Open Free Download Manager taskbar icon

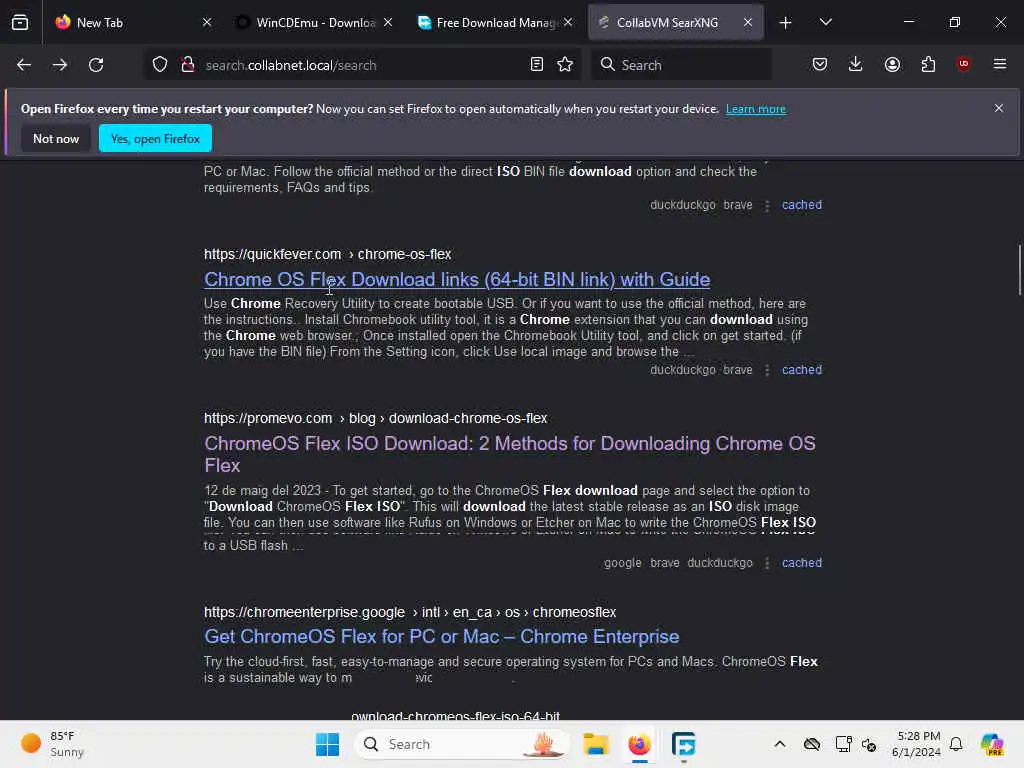coord(683,744)
